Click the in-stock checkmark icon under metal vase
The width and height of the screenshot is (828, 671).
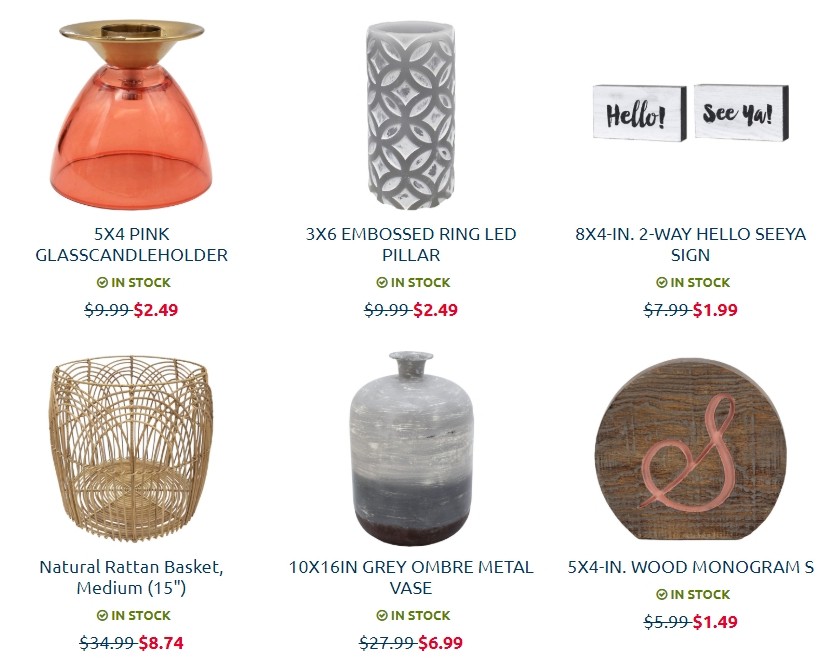382,616
